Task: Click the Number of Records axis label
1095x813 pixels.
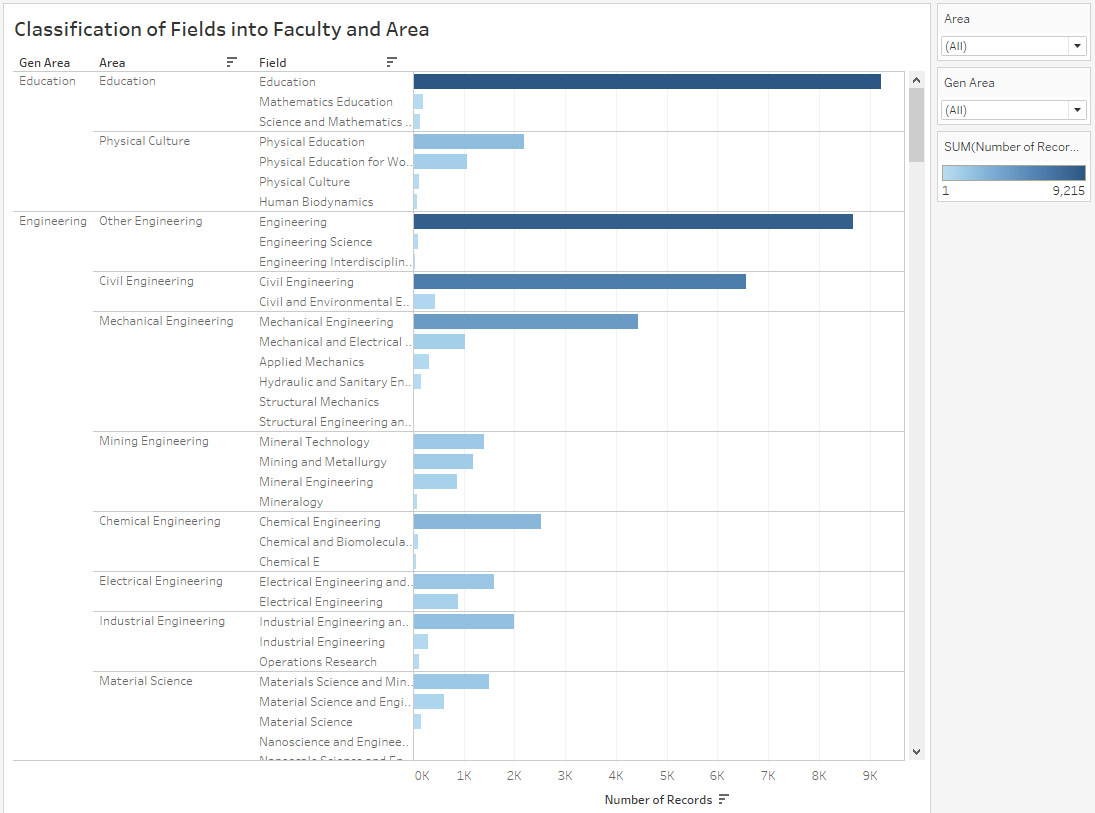Action: pyautogui.click(x=659, y=800)
